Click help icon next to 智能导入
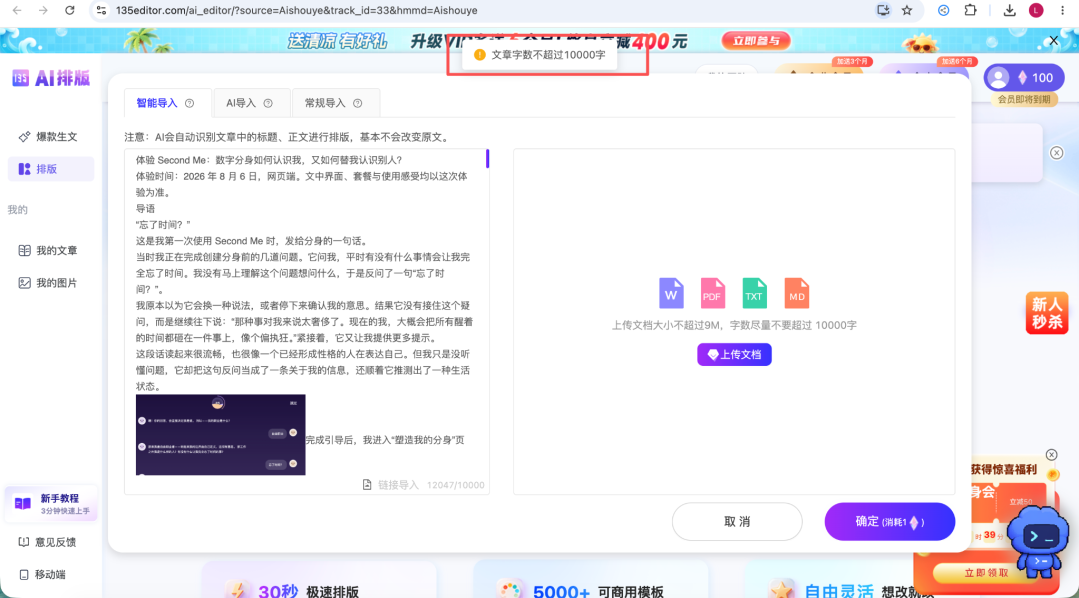 click(189, 103)
